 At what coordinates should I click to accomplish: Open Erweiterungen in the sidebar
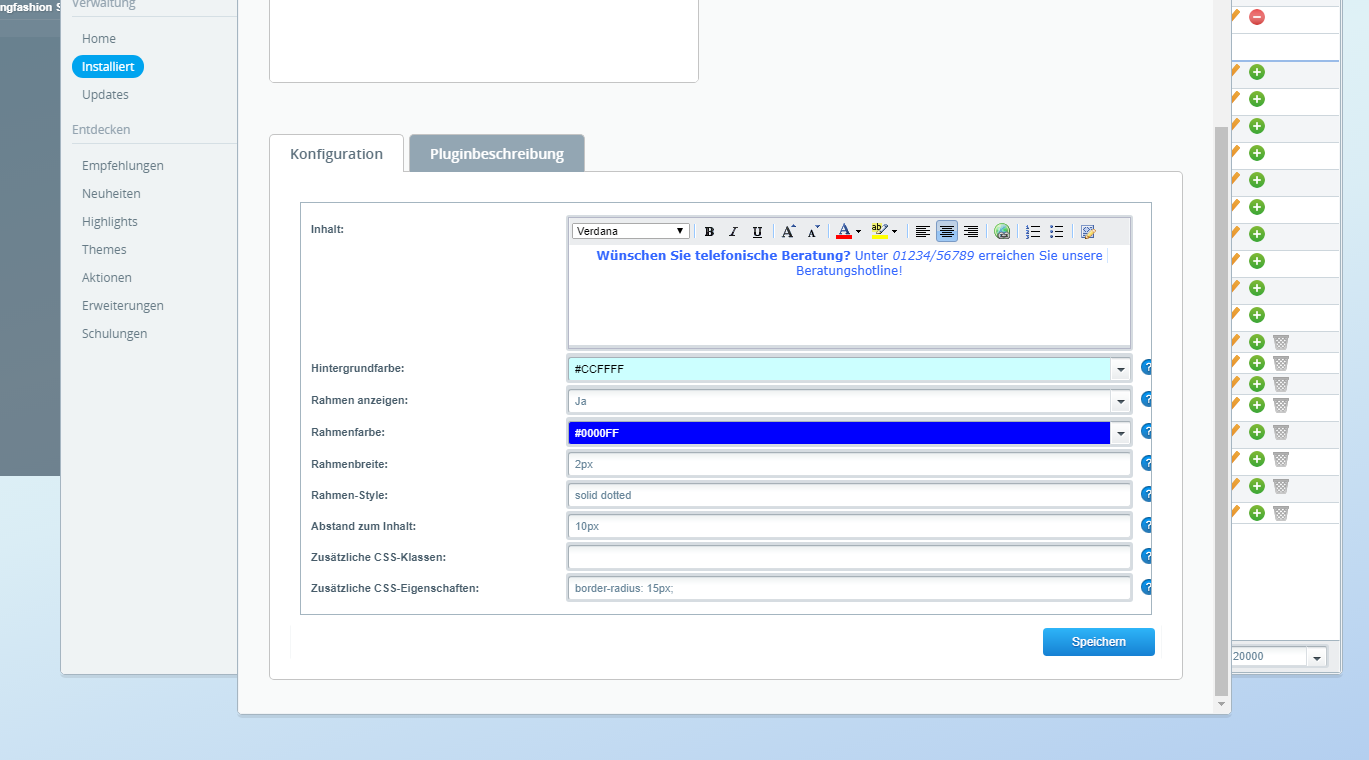123,306
